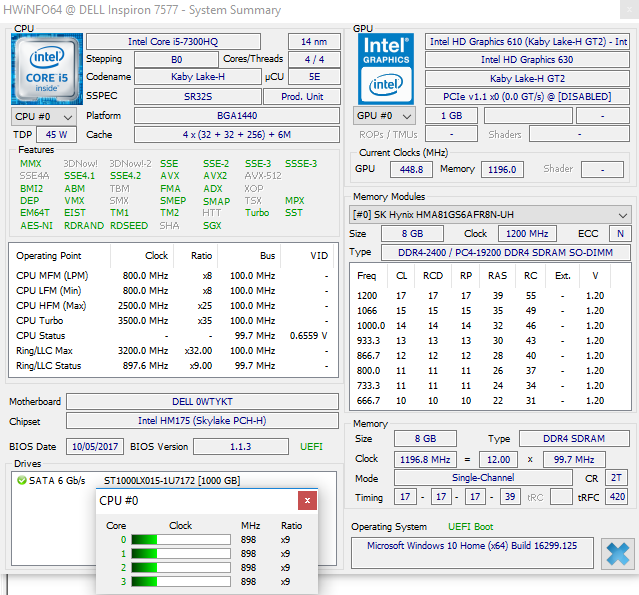Click the CR 2T field
This screenshot has height=595, width=639.
point(617,478)
